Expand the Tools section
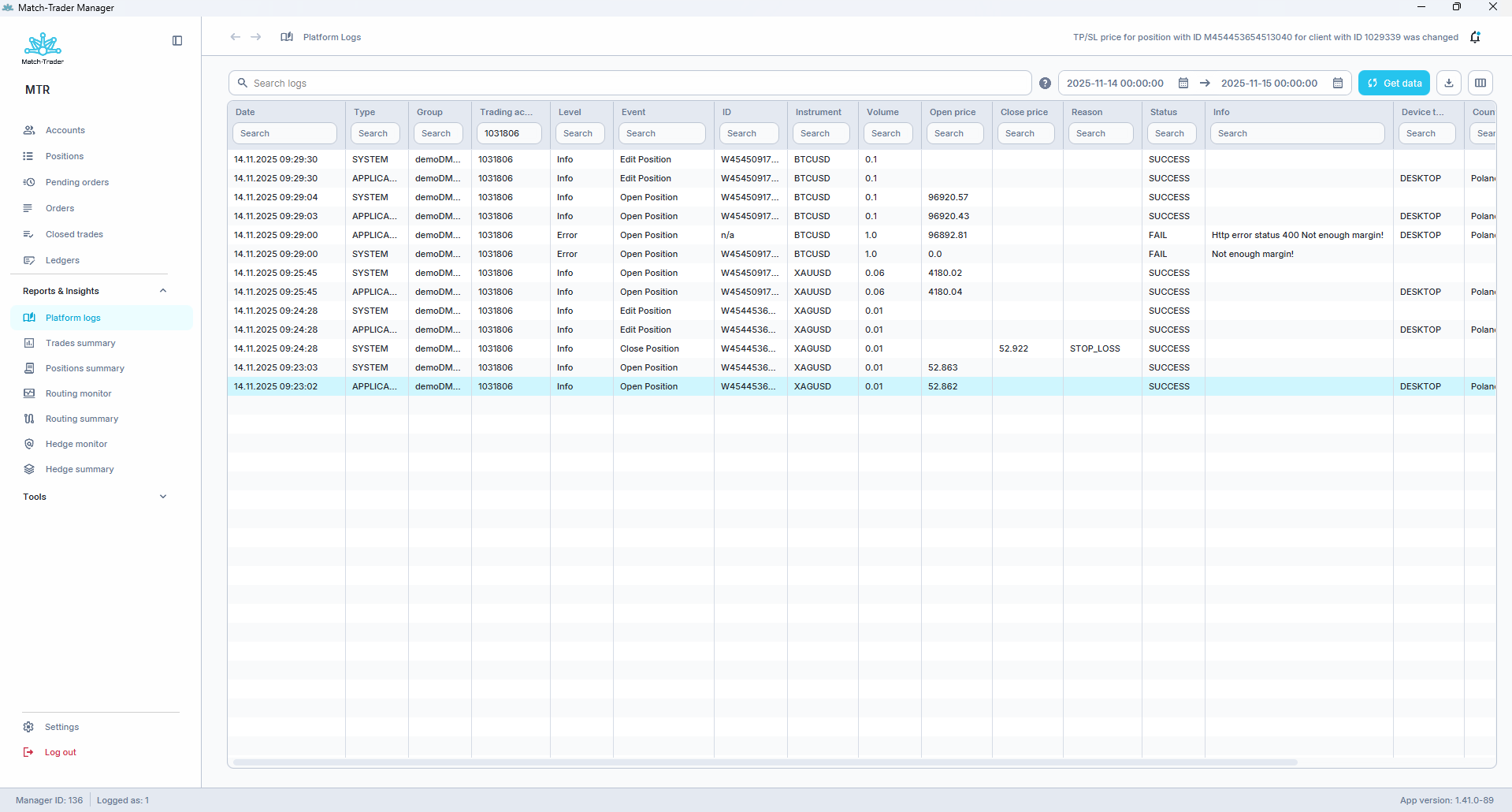This screenshot has height=812, width=1512. tap(163, 497)
